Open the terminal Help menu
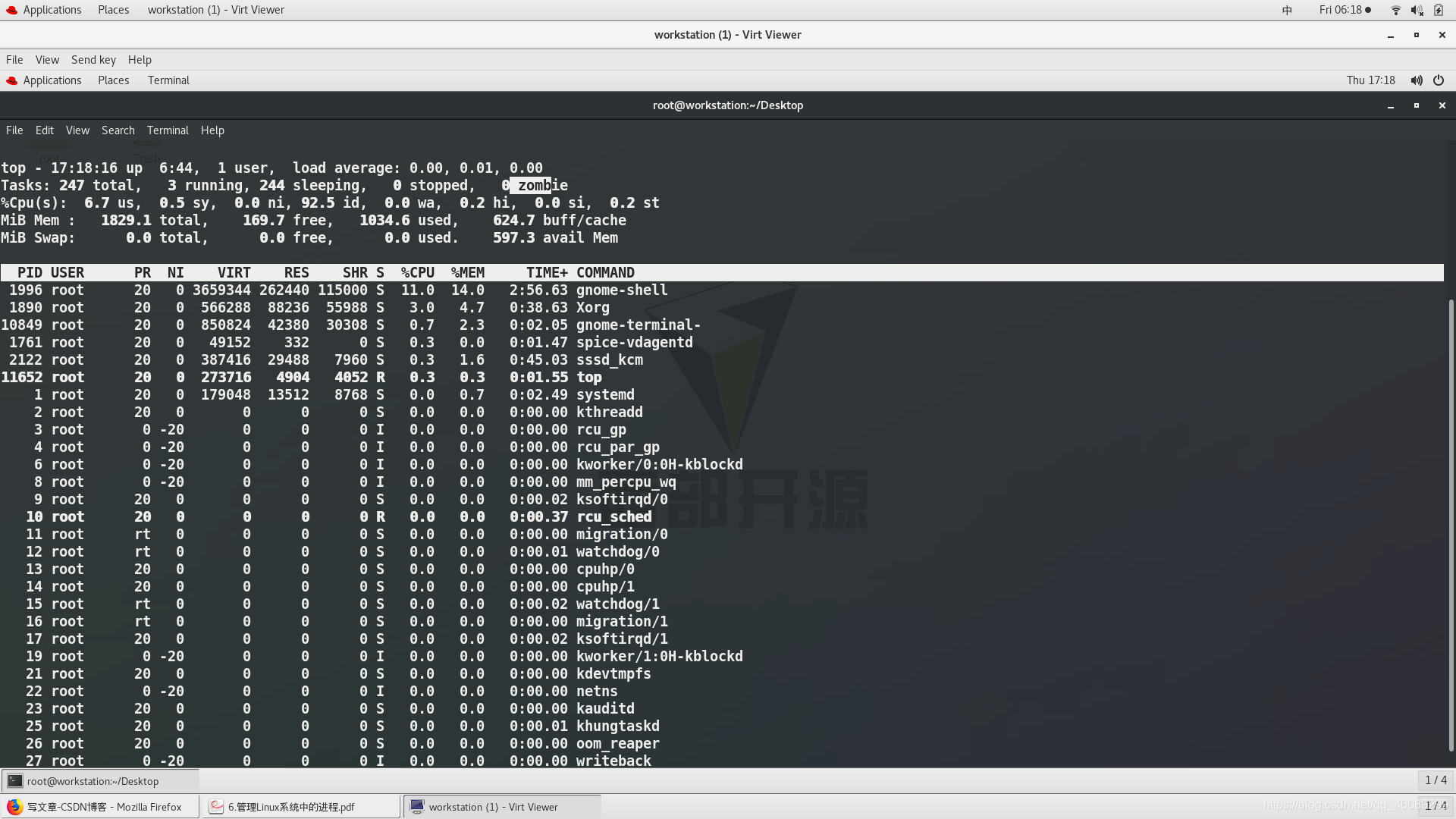Screen dimensions: 1456x819 click(212, 130)
